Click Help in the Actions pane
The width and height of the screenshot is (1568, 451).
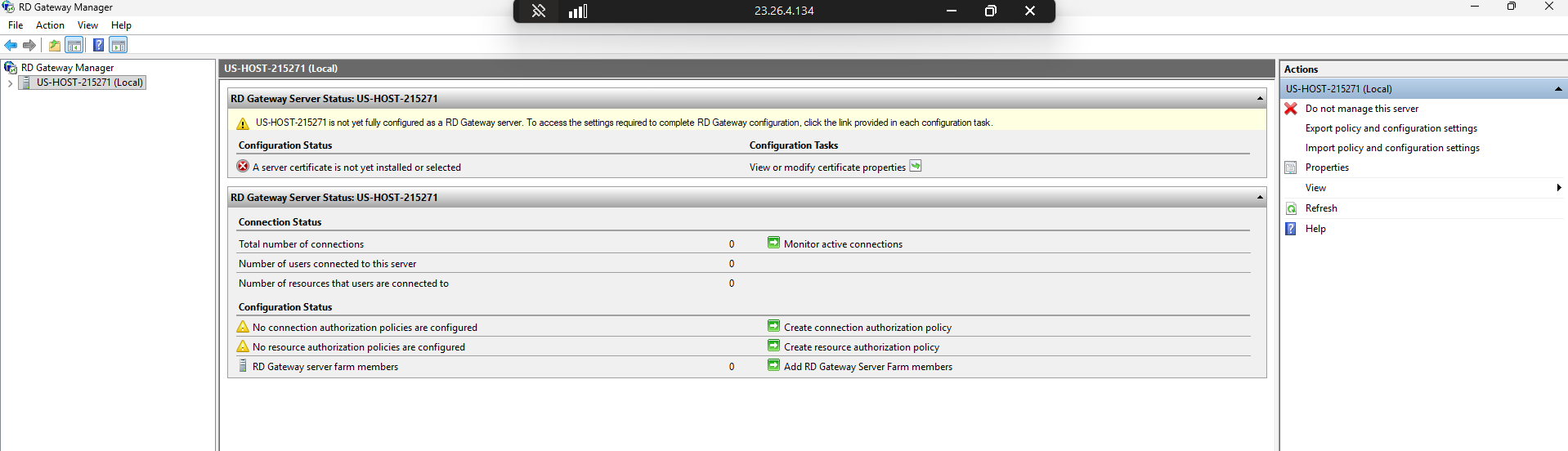[1315, 229]
